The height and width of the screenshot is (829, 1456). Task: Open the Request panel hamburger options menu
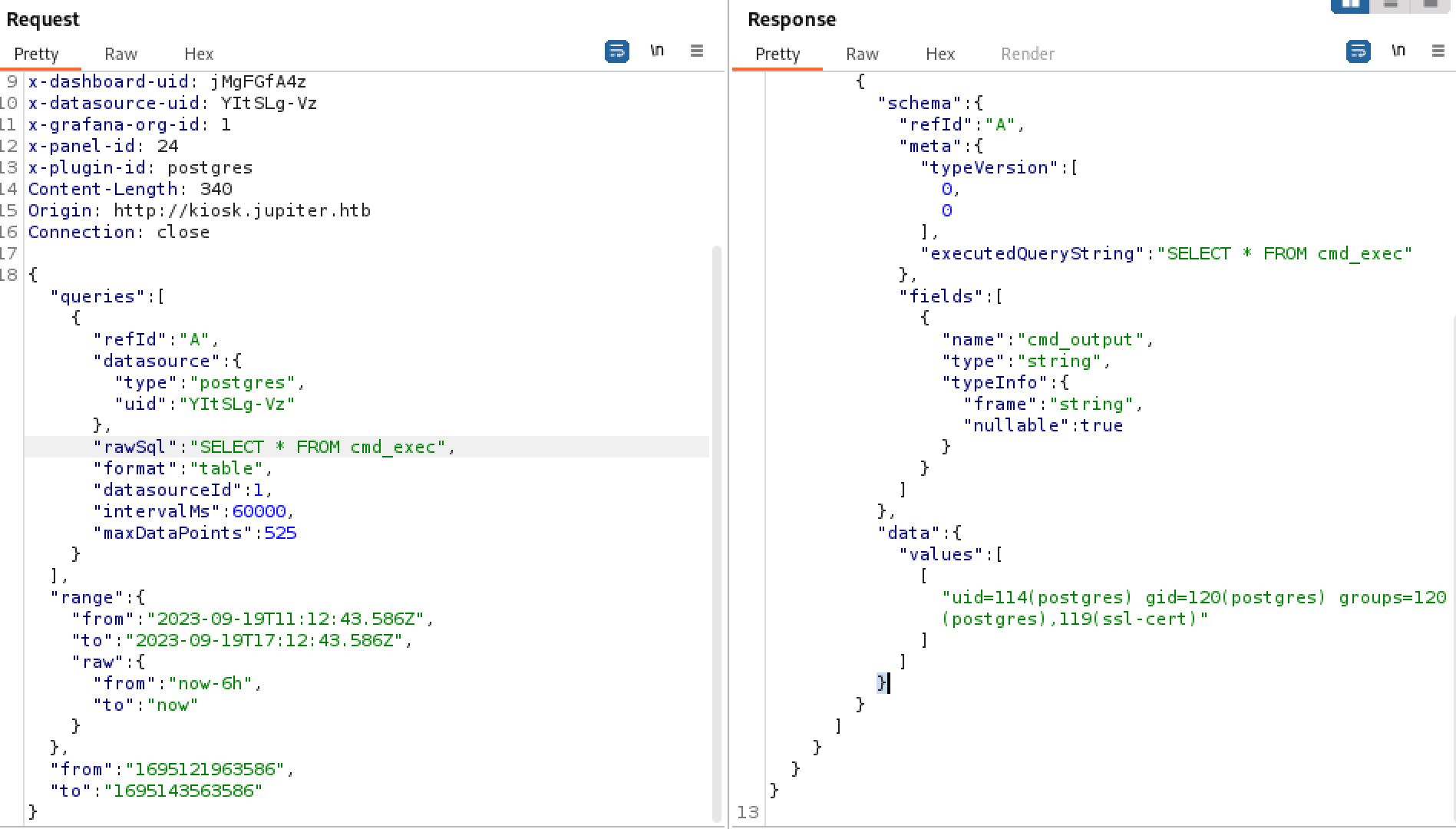[x=697, y=51]
